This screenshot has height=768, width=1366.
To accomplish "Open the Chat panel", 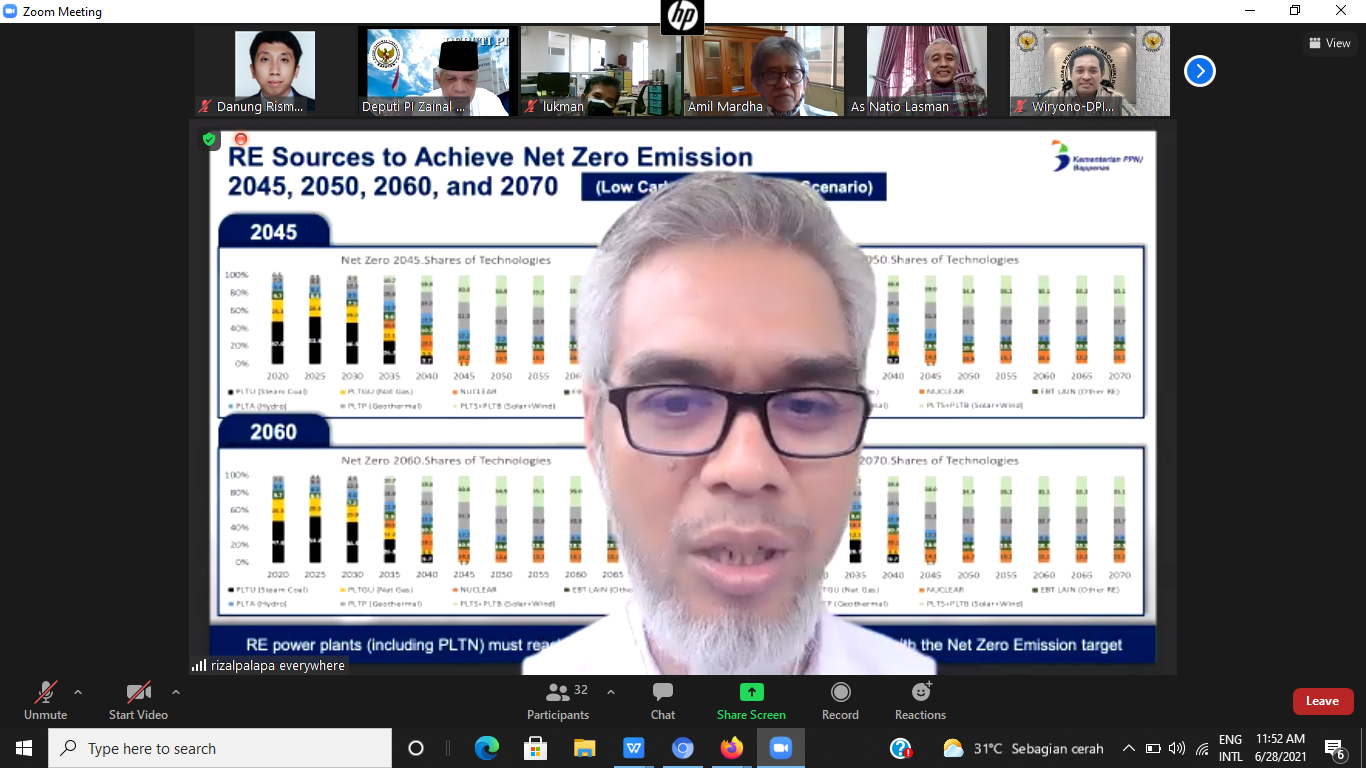I will (663, 700).
